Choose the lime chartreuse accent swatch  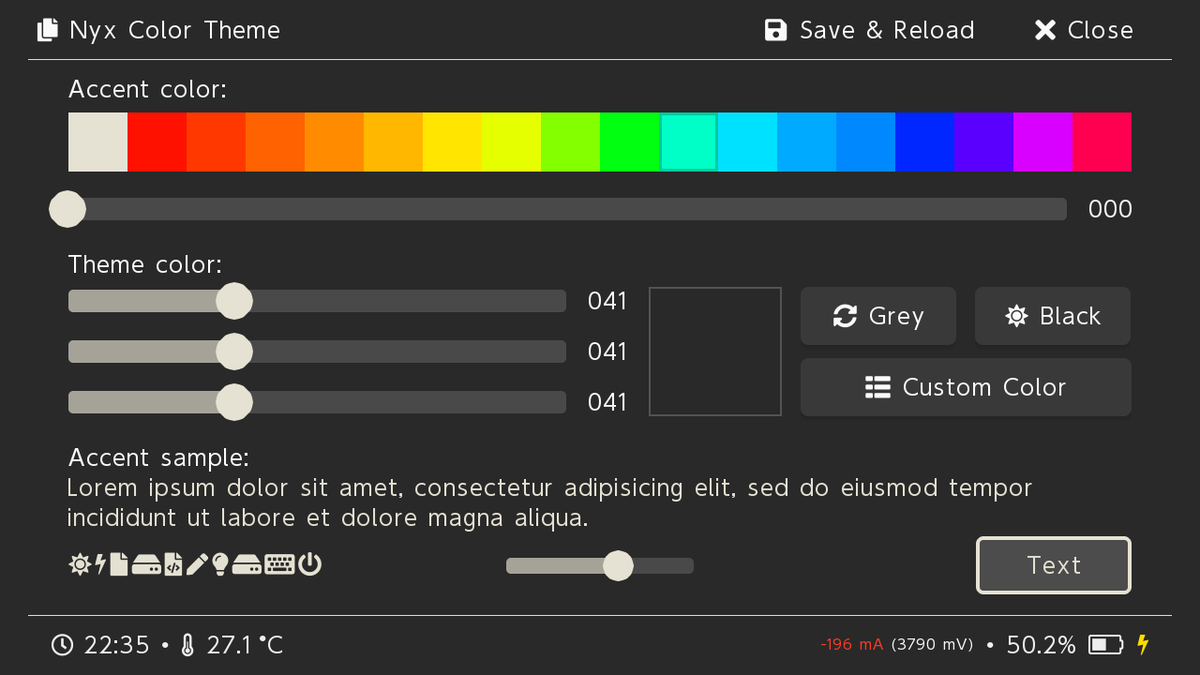point(570,142)
